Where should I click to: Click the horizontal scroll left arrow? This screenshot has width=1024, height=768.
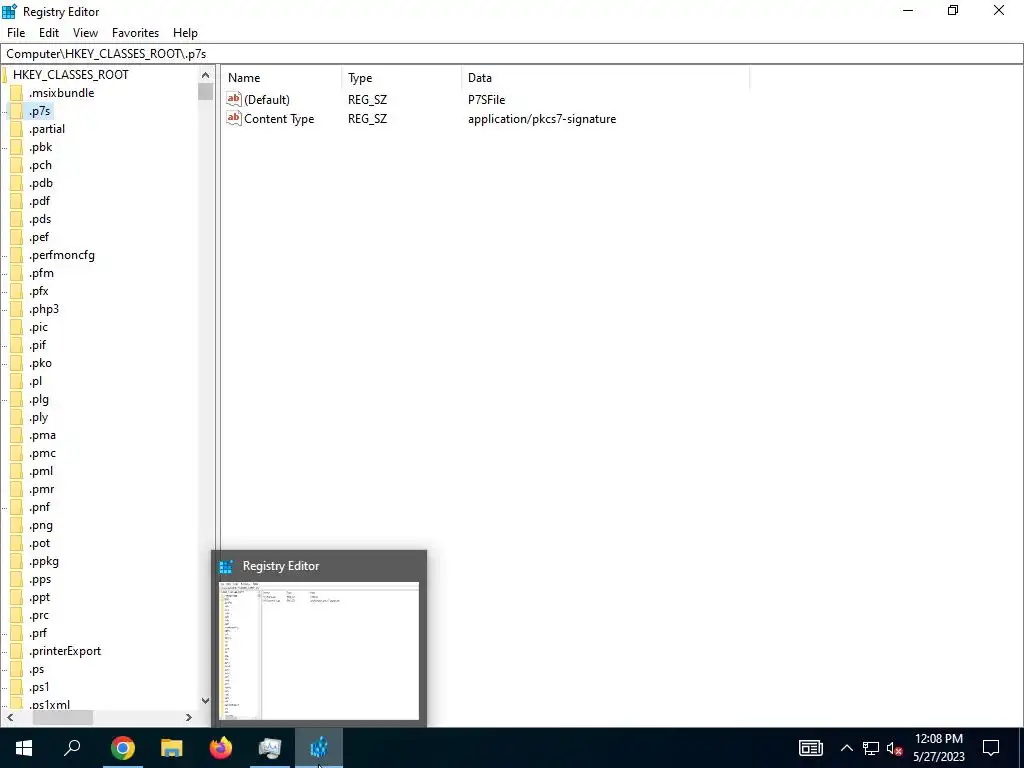[9, 717]
